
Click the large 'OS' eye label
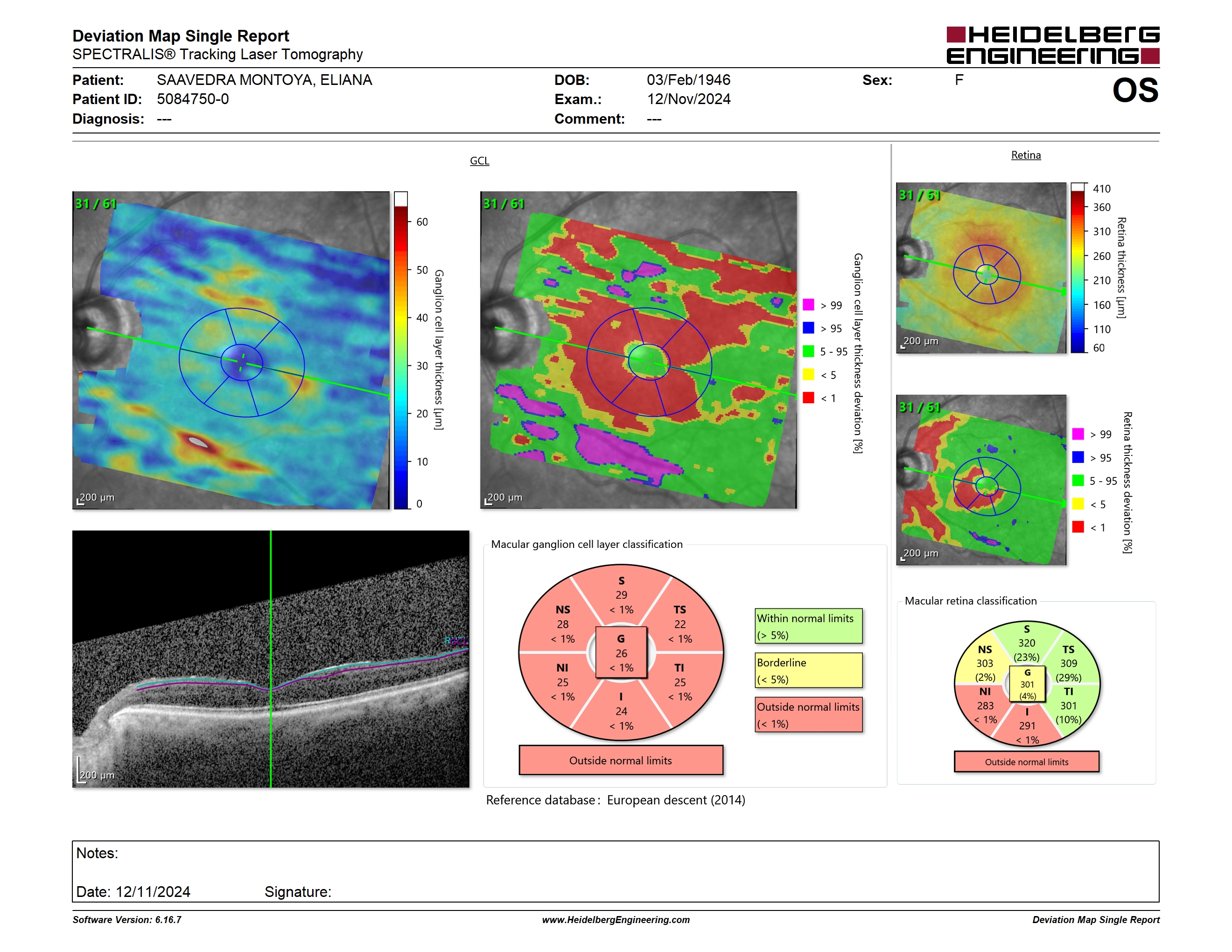point(1135,90)
